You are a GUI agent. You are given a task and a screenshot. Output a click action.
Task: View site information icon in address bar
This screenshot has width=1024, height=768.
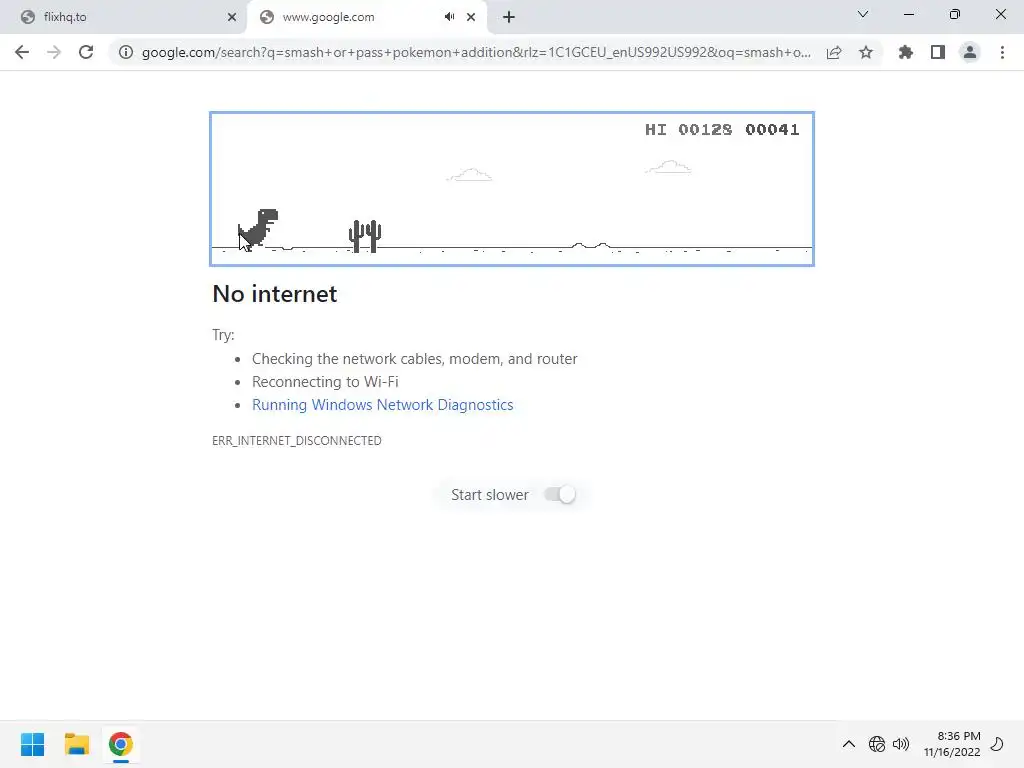coord(125,52)
